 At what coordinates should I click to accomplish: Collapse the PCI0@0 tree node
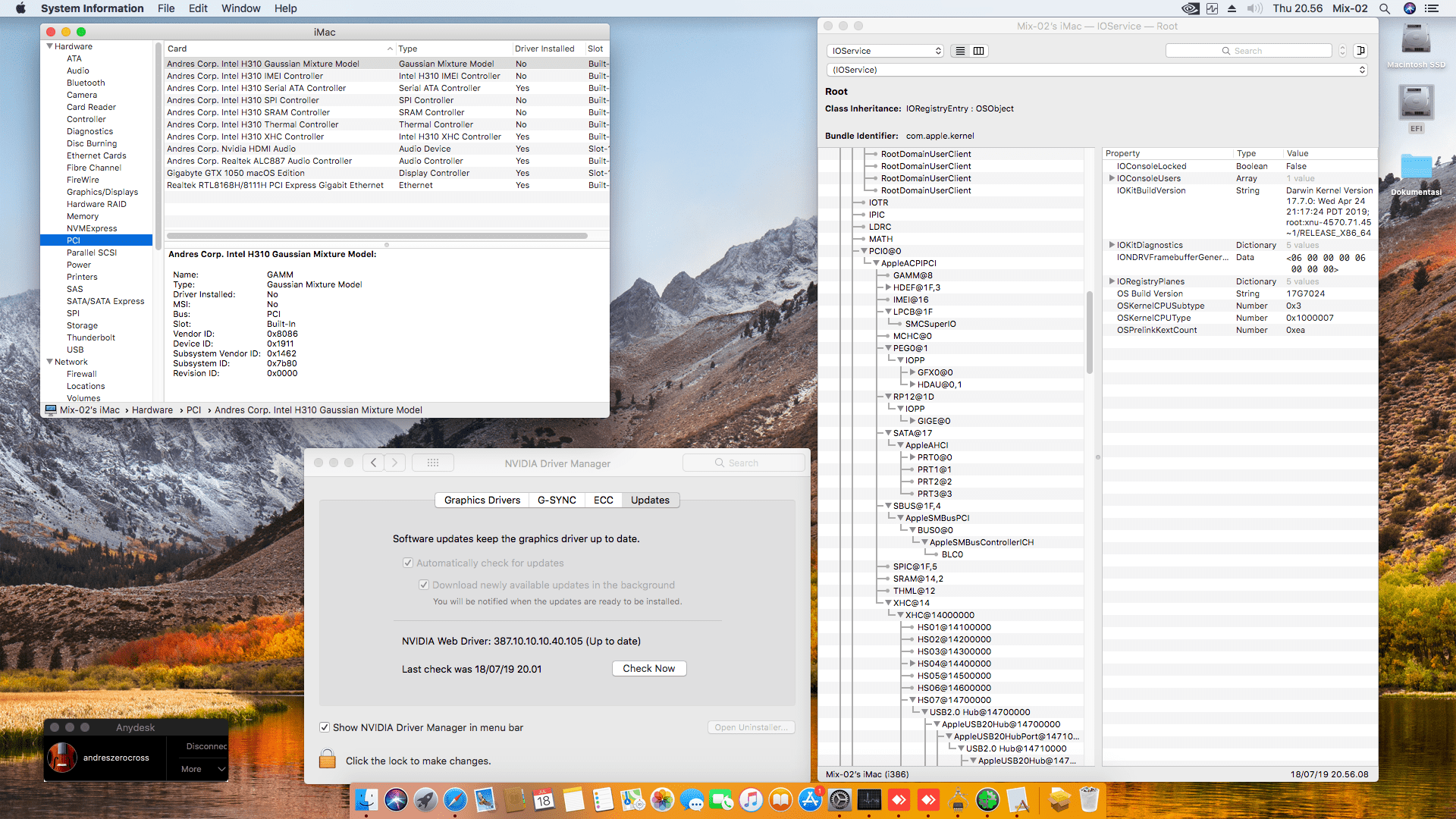point(864,251)
